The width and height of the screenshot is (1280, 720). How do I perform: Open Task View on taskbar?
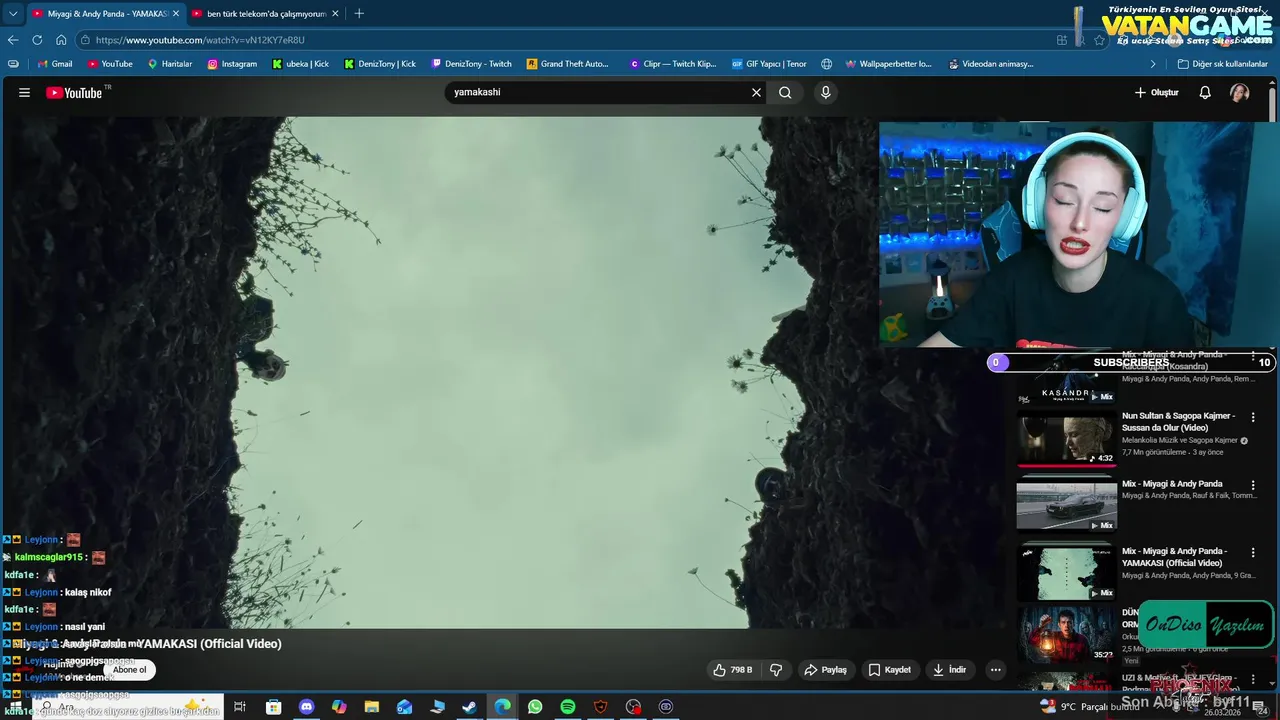[240, 707]
